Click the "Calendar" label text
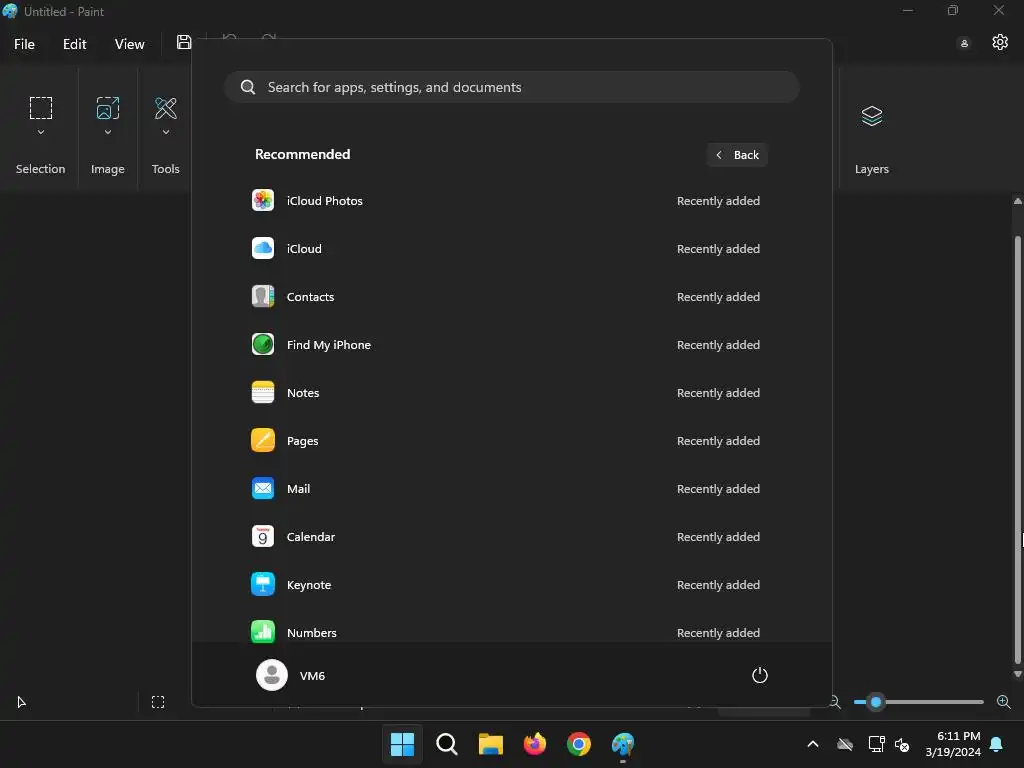 [x=311, y=537]
